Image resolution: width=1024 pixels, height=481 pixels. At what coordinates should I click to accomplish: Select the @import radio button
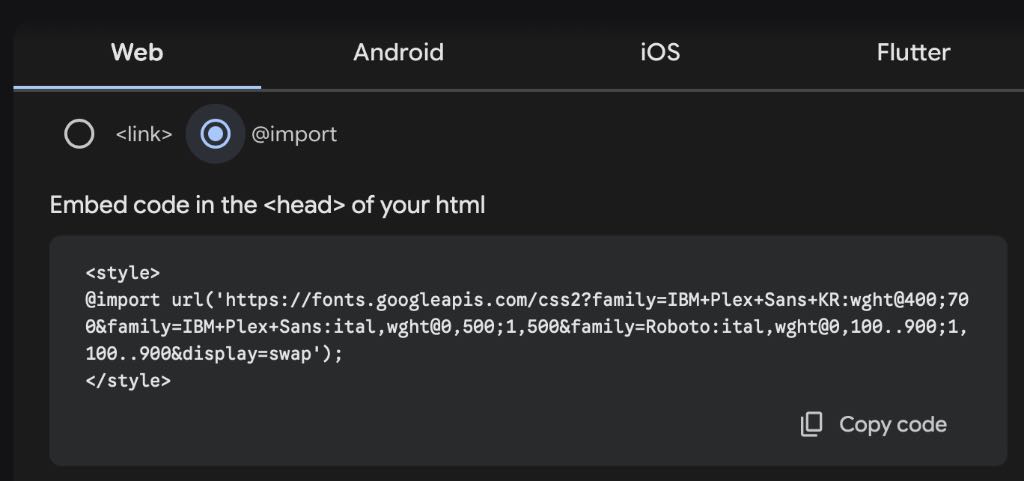215,134
